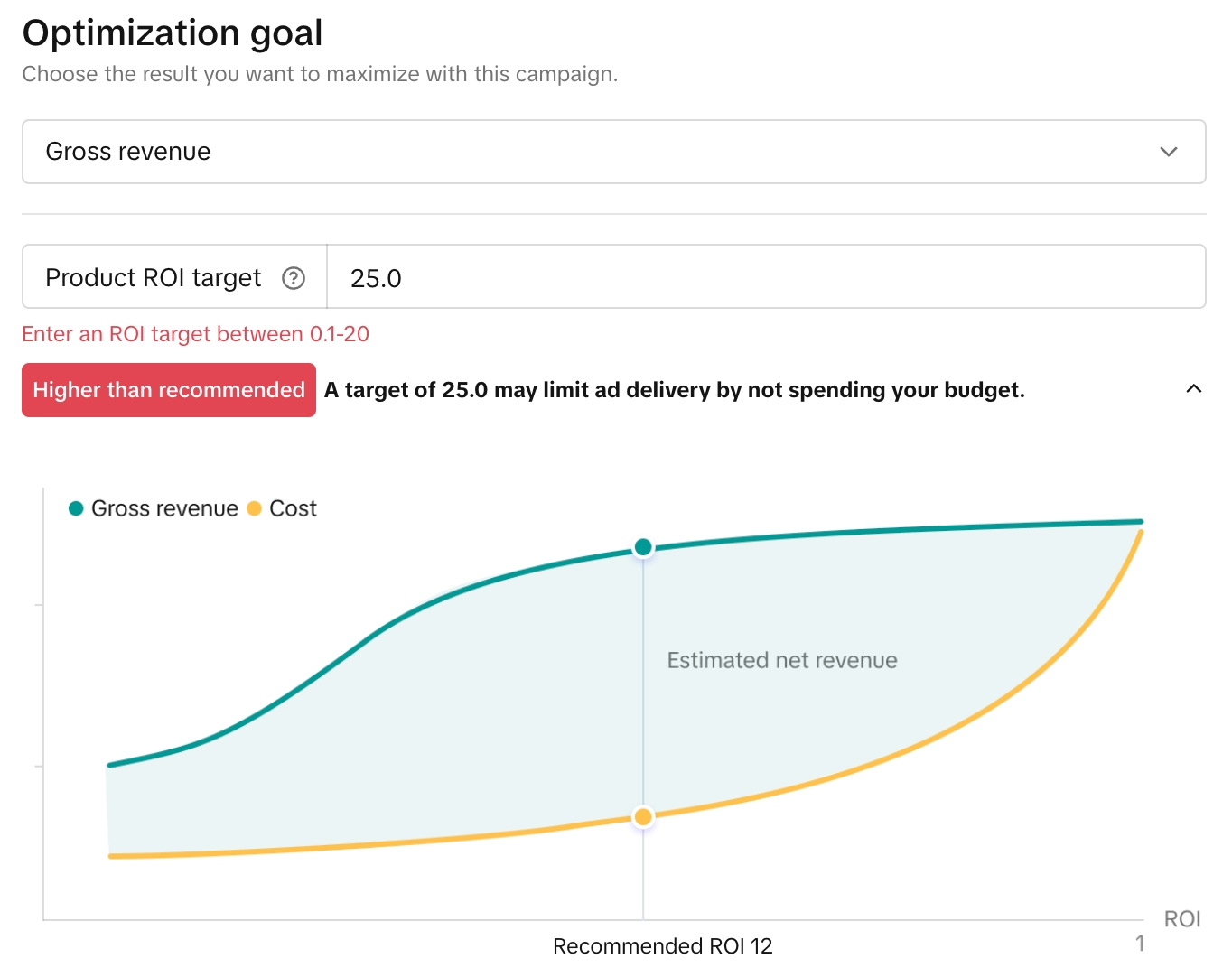
Task: Click the Optimization goal heading
Action: [173, 33]
